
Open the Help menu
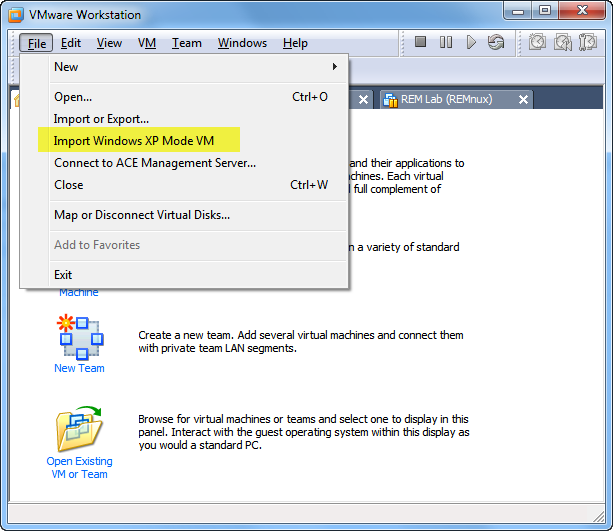(x=295, y=43)
